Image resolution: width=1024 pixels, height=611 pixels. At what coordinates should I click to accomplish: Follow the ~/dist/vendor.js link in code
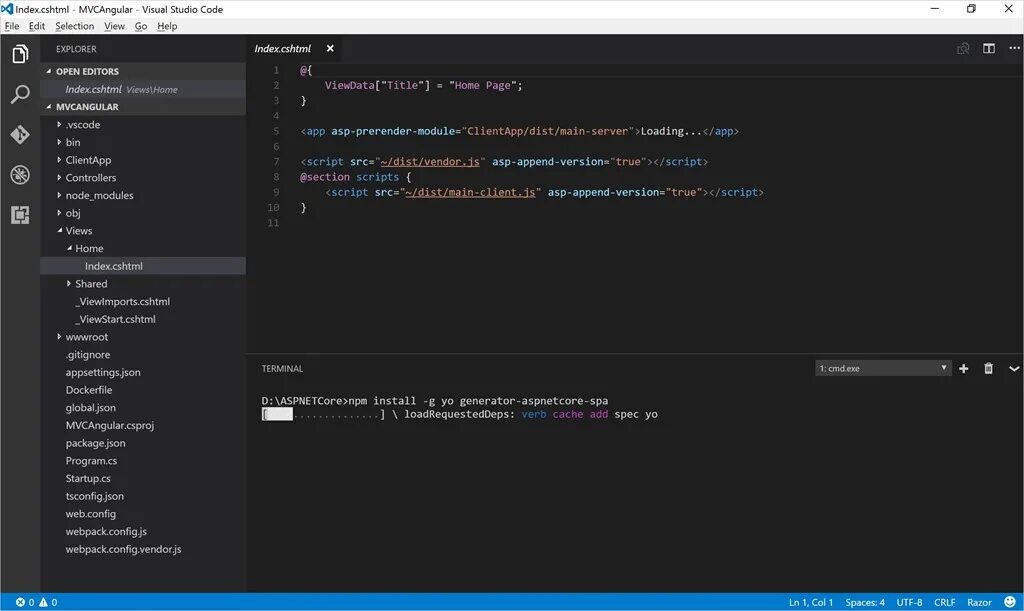[430, 162]
